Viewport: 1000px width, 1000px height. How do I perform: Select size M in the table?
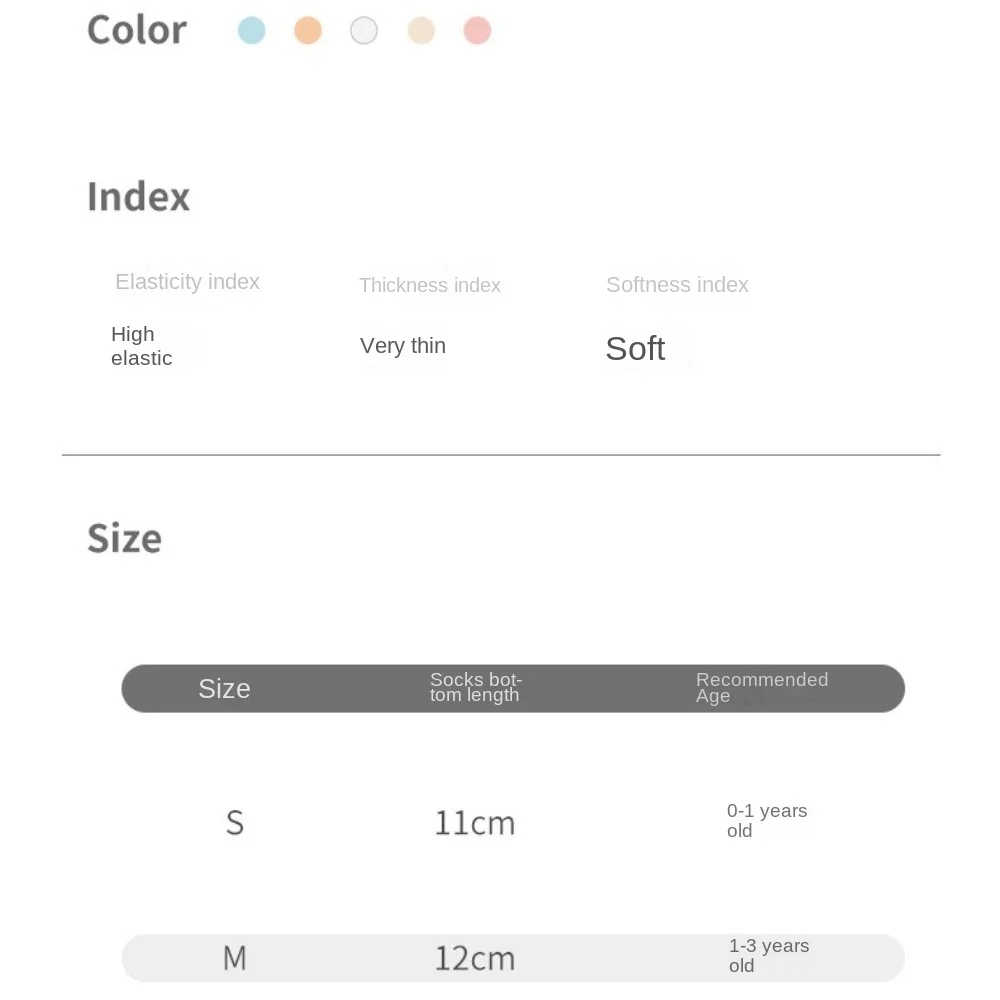coord(235,959)
